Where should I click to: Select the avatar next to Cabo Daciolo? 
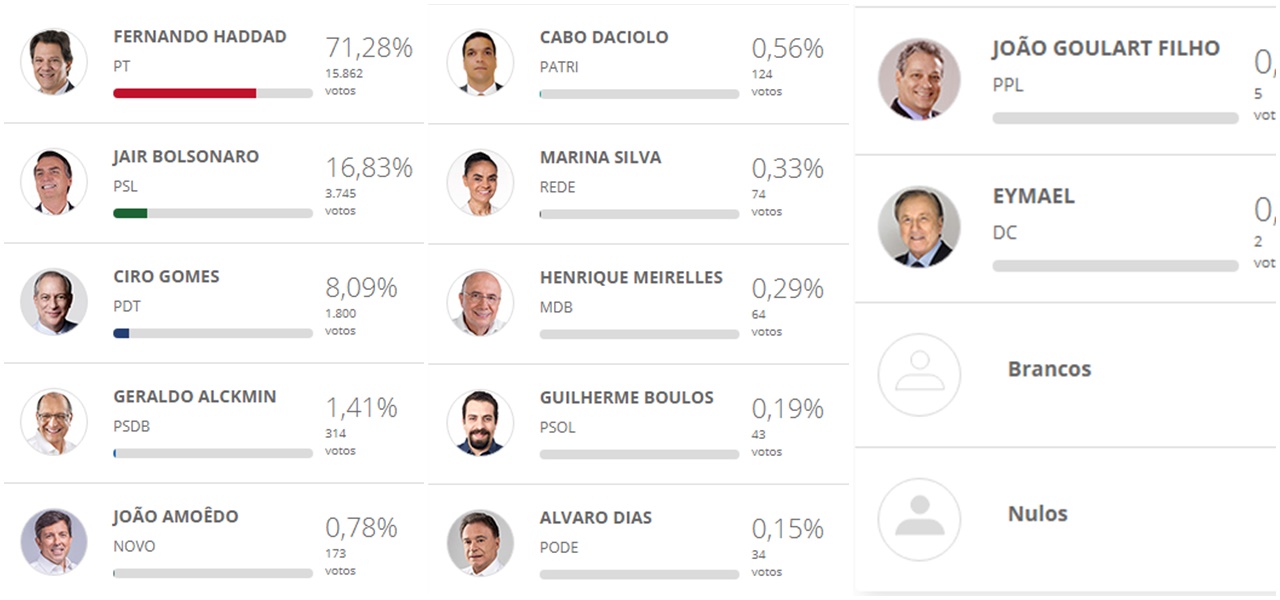[480, 63]
